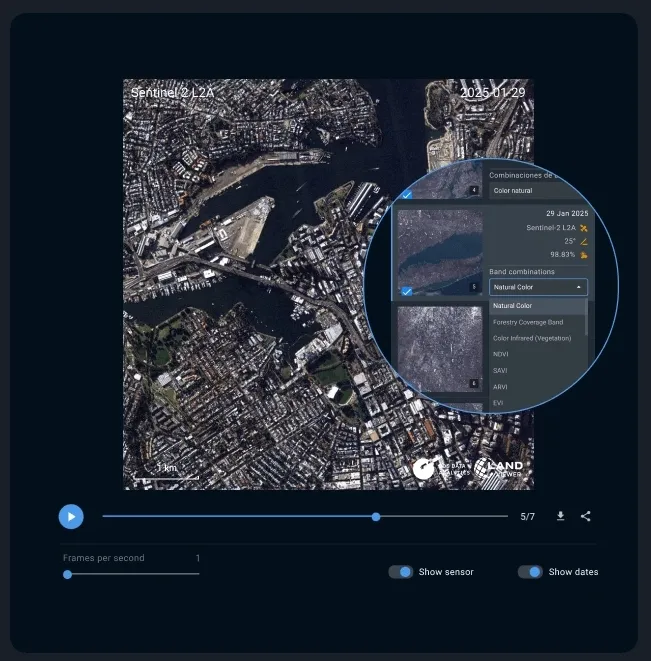Viewport: 651px width, 661px height.
Task: Select the SAVI index option
Action: [x=501, y=370]
